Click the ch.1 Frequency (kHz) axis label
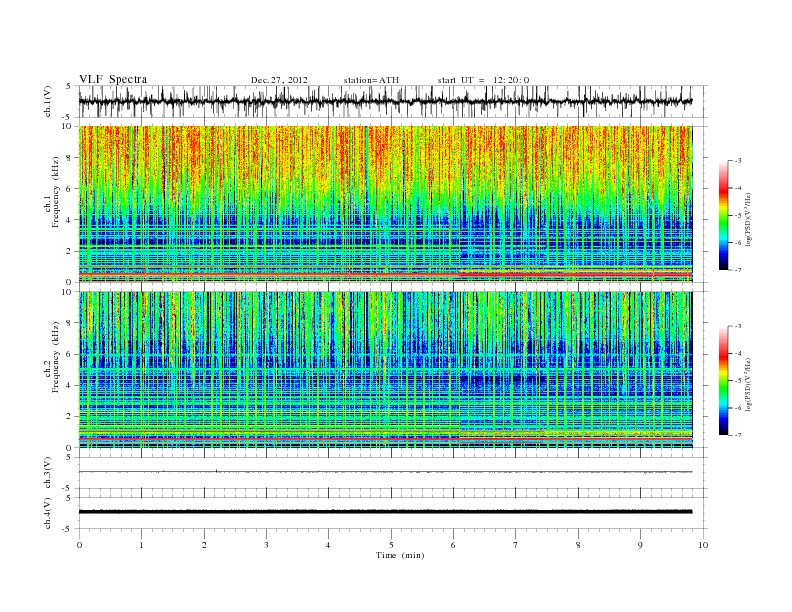Image resolution: width=792 pixels, height=612 pixels. click(x=53, y=192)
